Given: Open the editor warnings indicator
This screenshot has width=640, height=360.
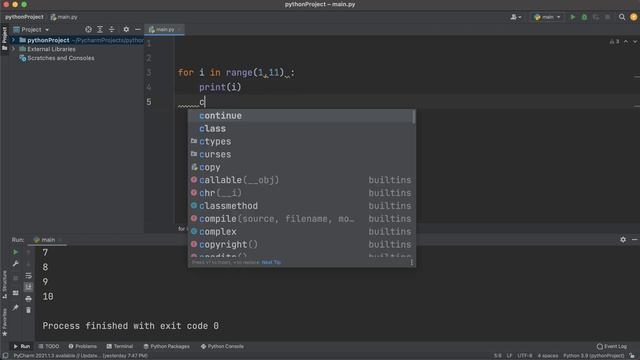Looking at the screenshot, I should click(x=614, y=42).
